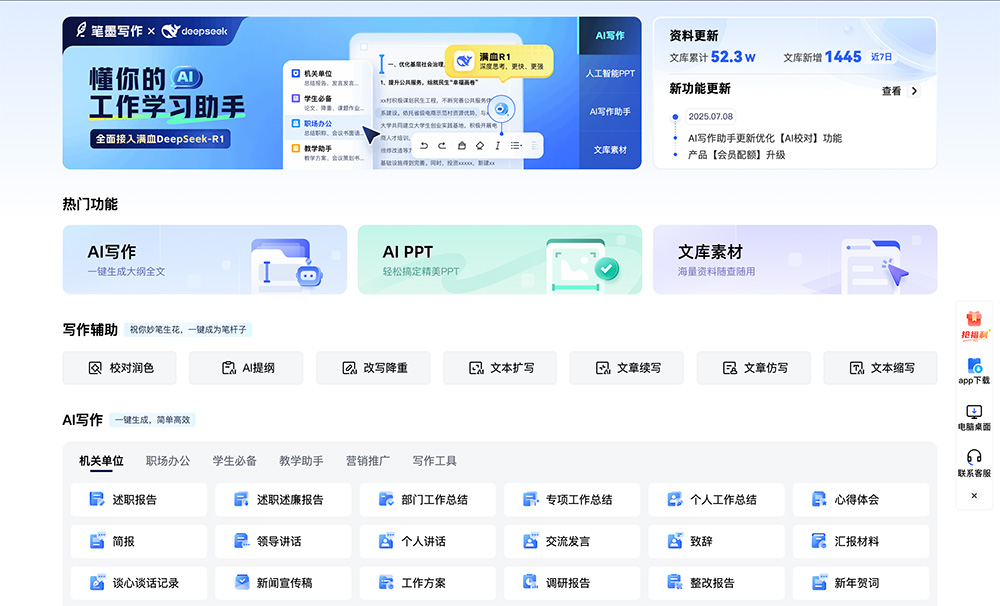
Task: Switch to the 教学助手 tab
Action: coord(301,461)
